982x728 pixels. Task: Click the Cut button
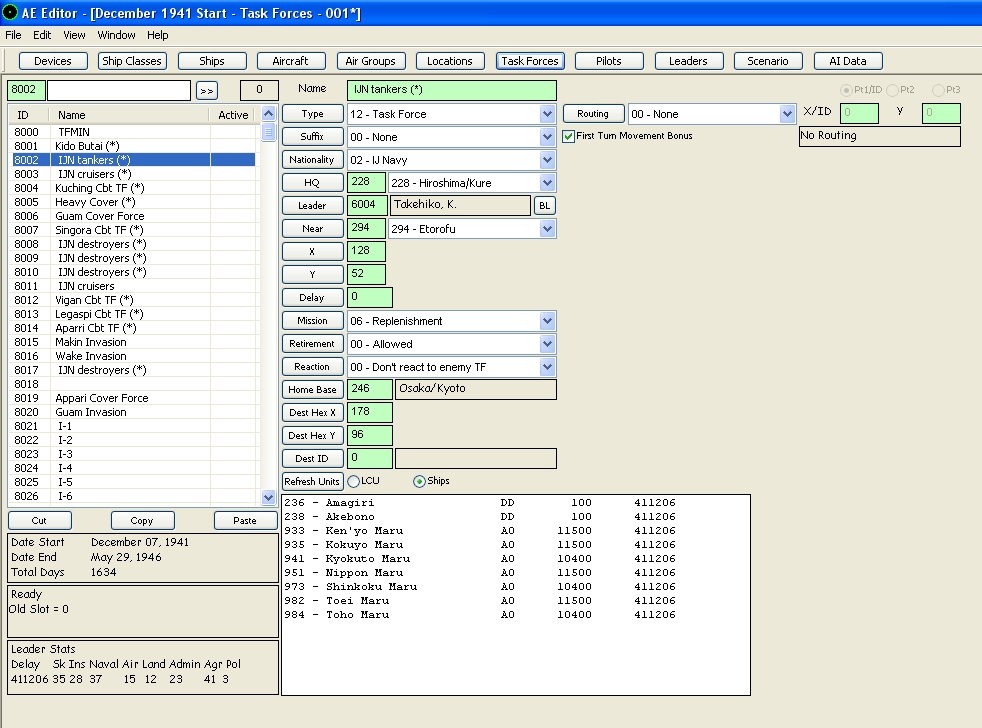pos(39,521)
